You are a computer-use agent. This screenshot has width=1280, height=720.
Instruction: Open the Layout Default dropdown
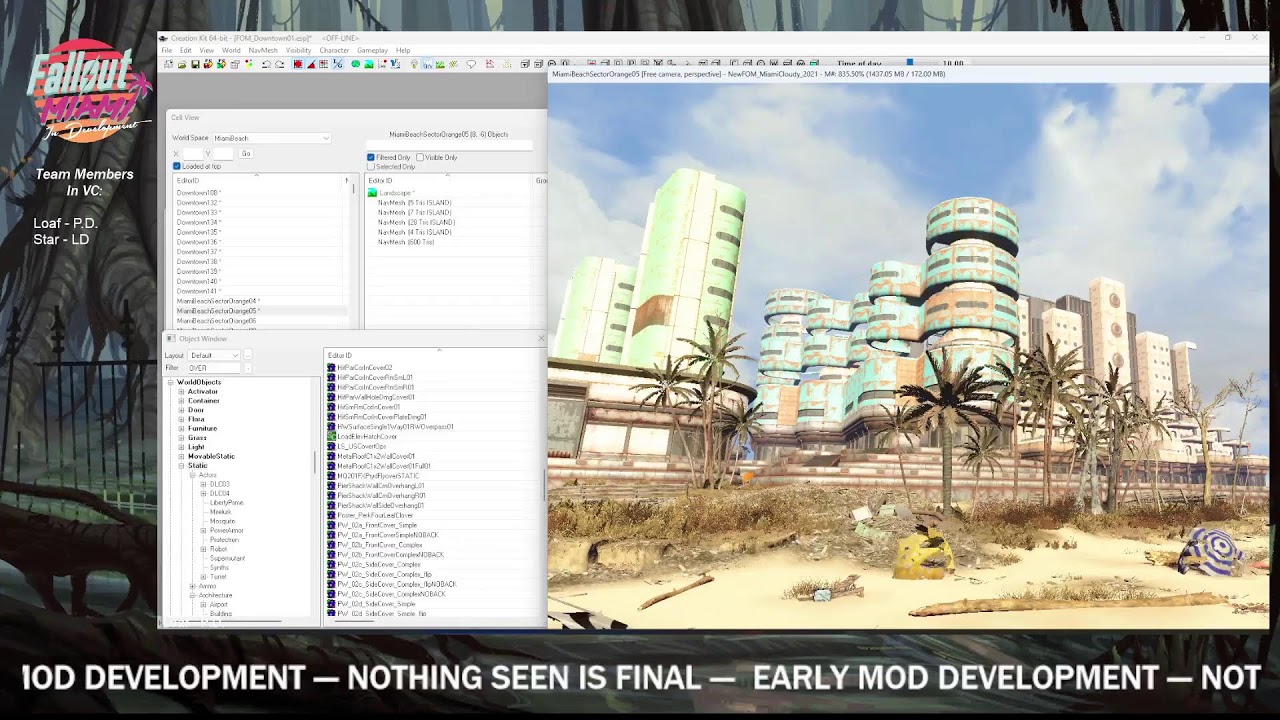pos(215,355)
